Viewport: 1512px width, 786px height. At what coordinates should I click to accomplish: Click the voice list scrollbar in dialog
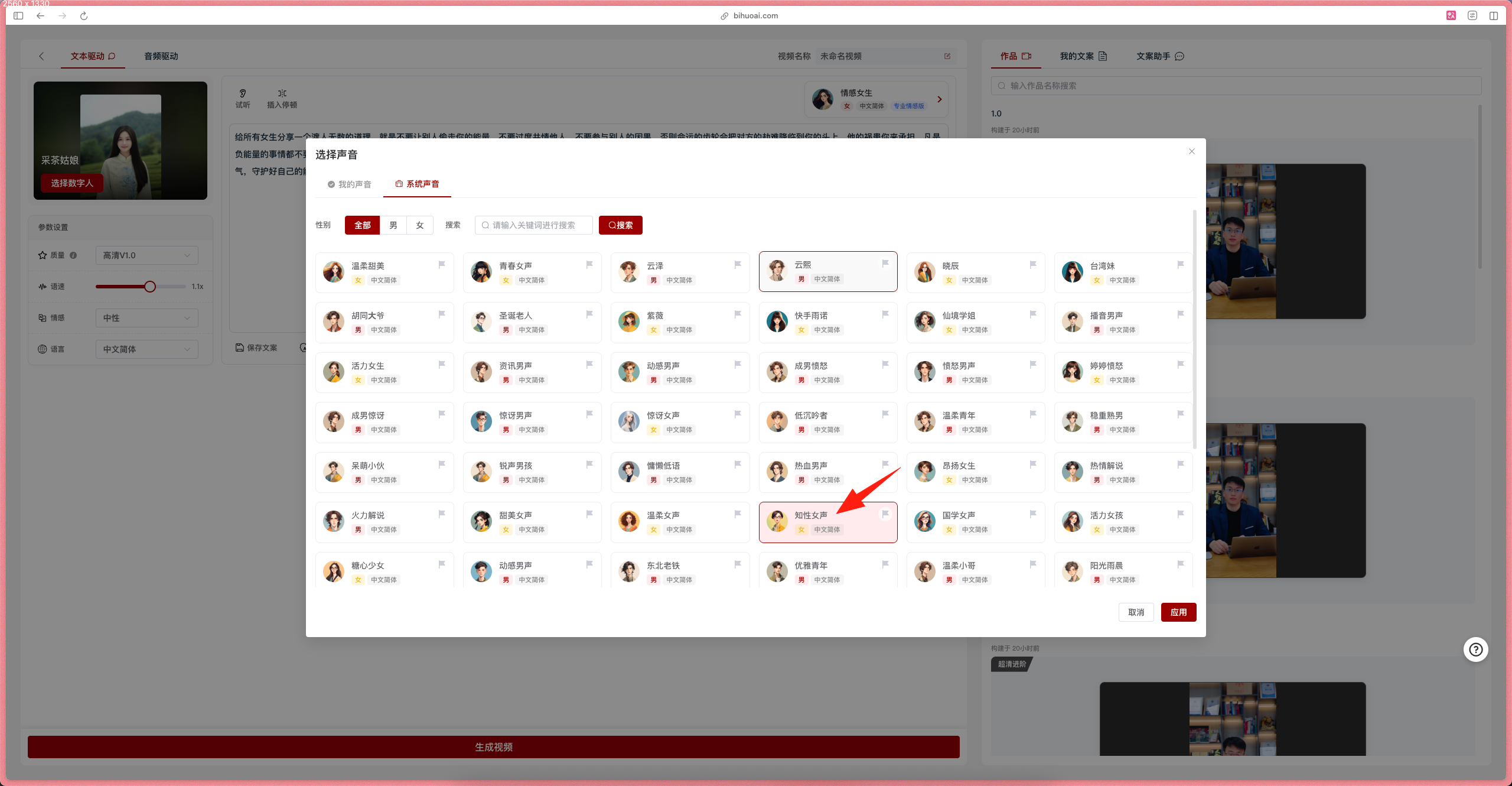tap(1194, 330)
